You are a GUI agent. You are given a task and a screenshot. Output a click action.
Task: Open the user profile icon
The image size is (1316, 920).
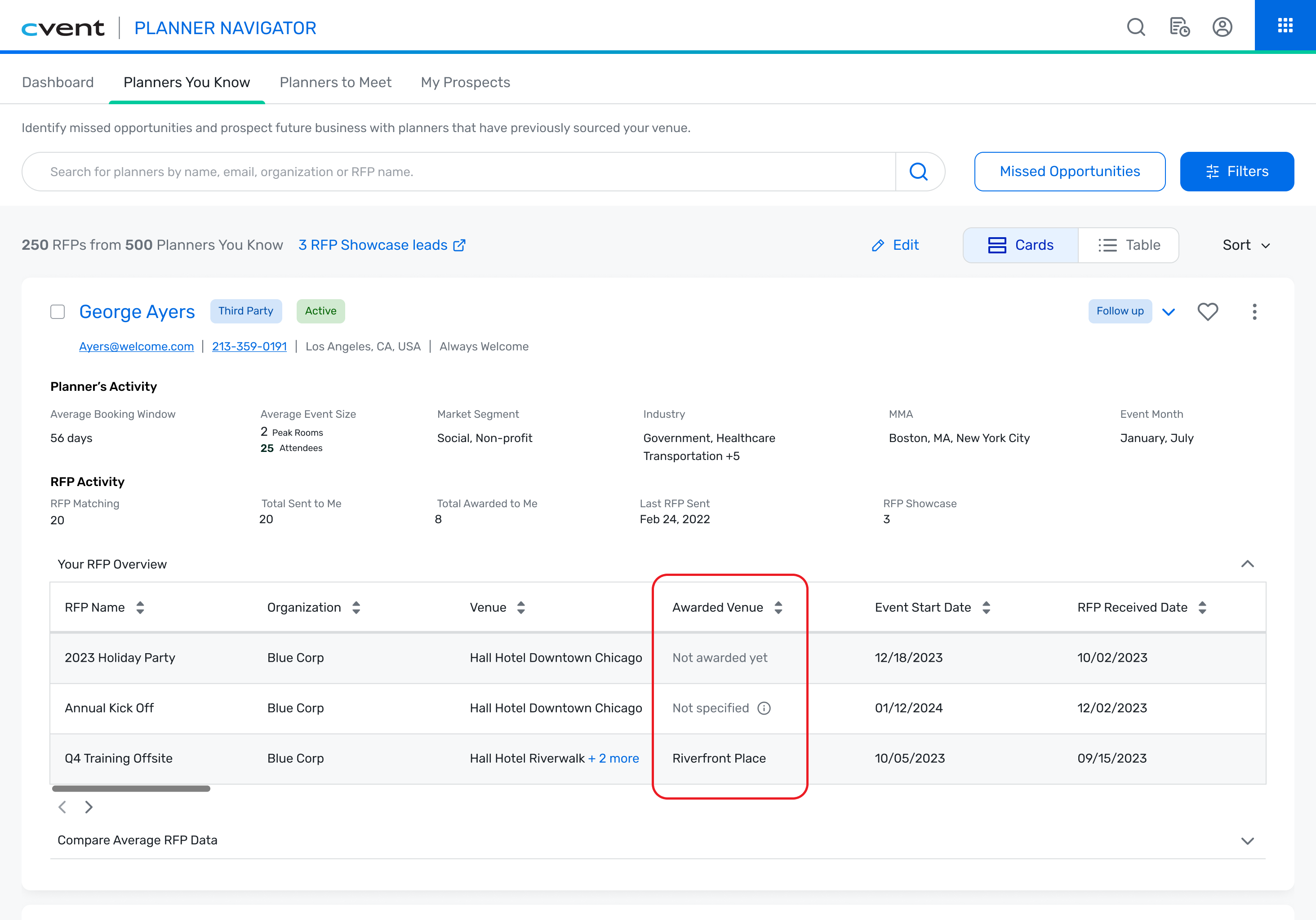[1222, 27]
